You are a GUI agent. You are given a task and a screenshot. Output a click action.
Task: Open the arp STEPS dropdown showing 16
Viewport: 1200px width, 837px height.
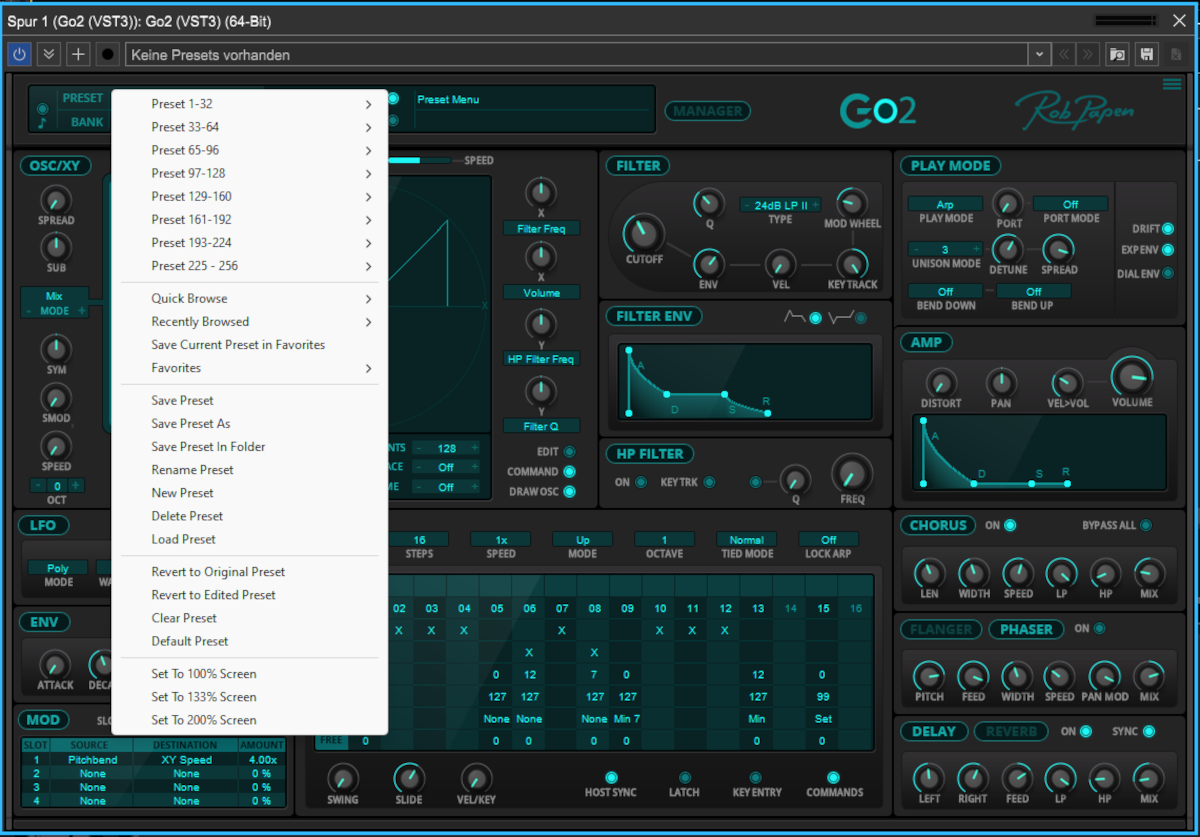click(x=419, y=540)
